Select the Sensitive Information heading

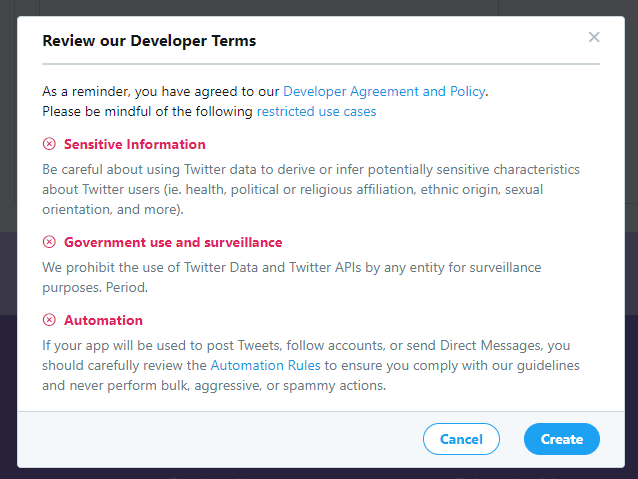[135, 144]
